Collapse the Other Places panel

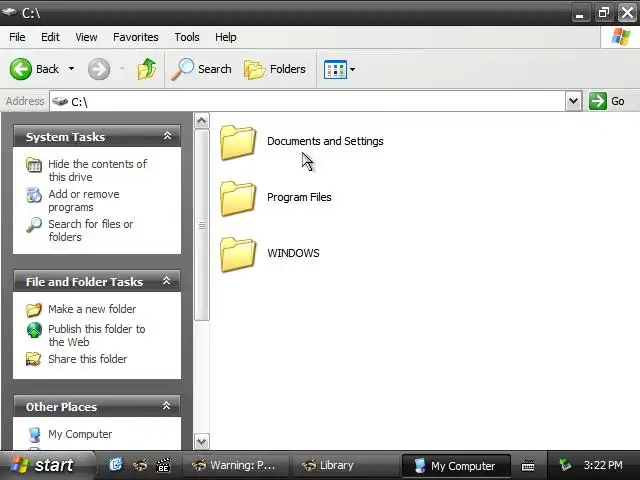coord(167,406)
